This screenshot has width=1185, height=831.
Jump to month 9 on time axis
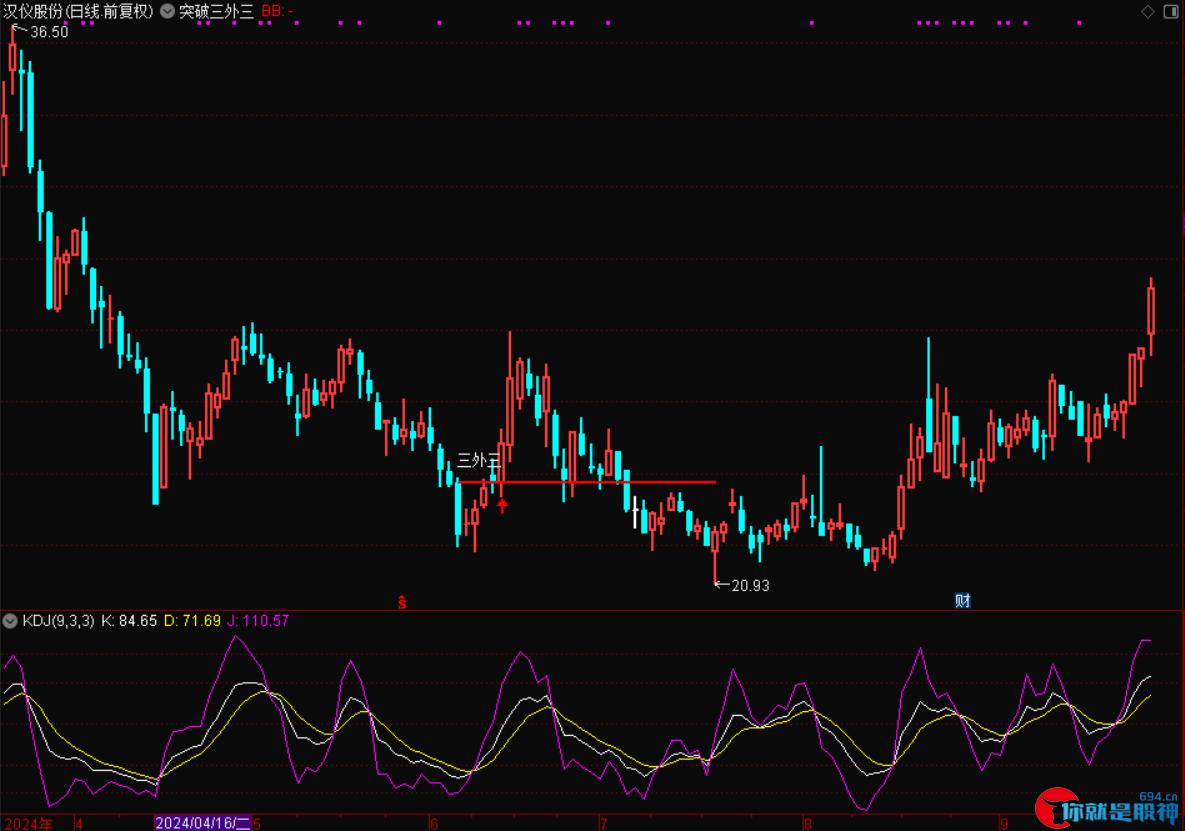click(1004, 823)
